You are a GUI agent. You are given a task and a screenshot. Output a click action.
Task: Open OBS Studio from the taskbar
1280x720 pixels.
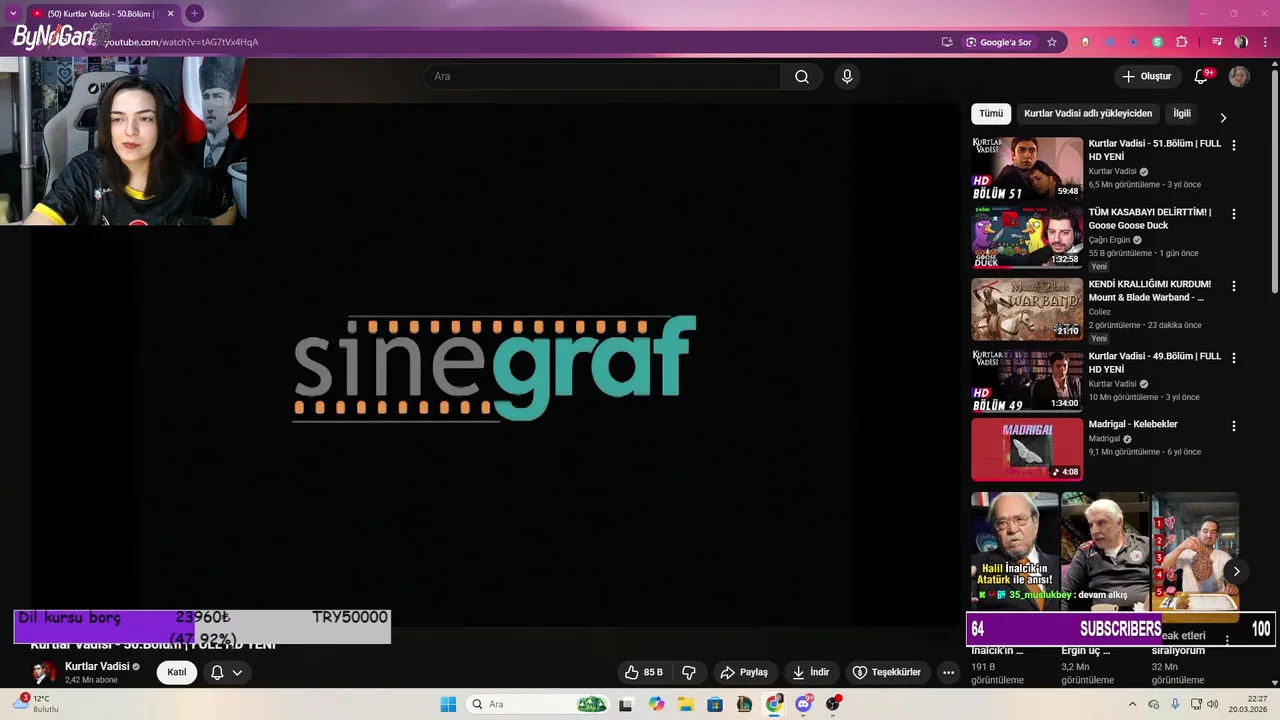(833, 704)
